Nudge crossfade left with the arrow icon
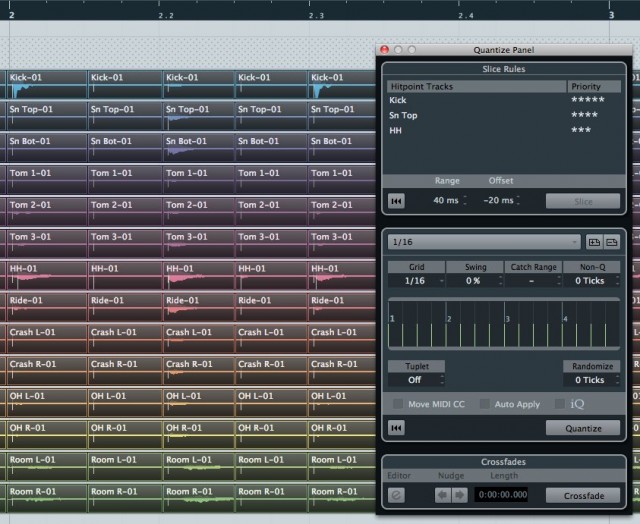The width and height of the screenshot is (640, 524). click(443, 495)
